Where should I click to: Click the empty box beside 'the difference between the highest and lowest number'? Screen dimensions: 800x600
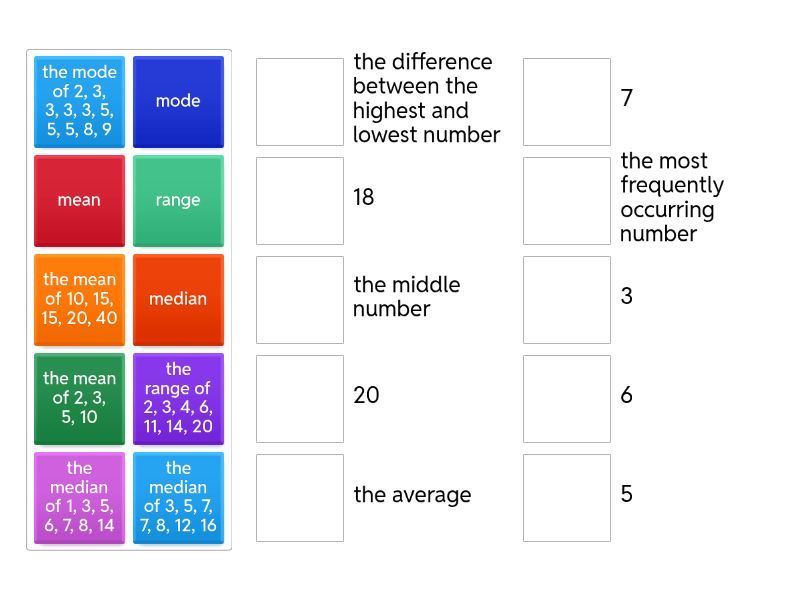coord(300,102)
